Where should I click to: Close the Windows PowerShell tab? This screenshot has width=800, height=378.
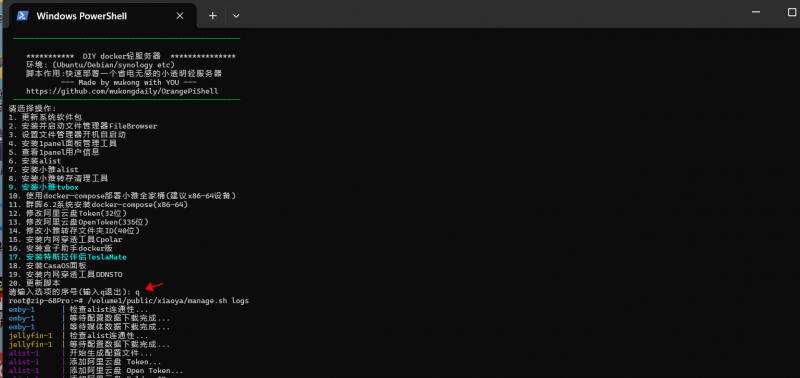(180, 16)
